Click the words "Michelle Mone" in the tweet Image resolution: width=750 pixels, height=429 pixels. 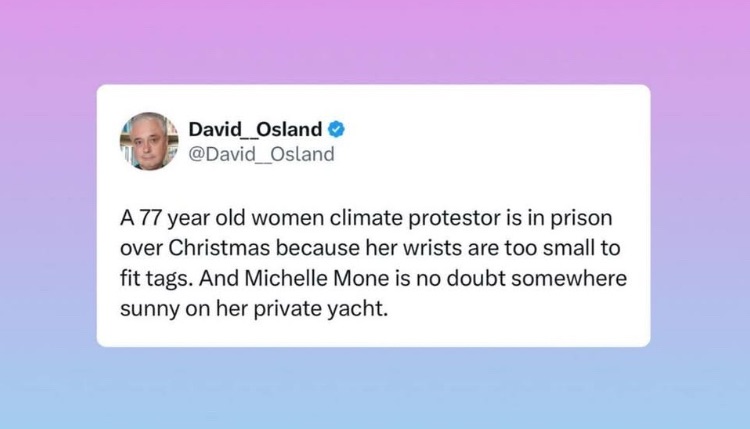(317, 278)
